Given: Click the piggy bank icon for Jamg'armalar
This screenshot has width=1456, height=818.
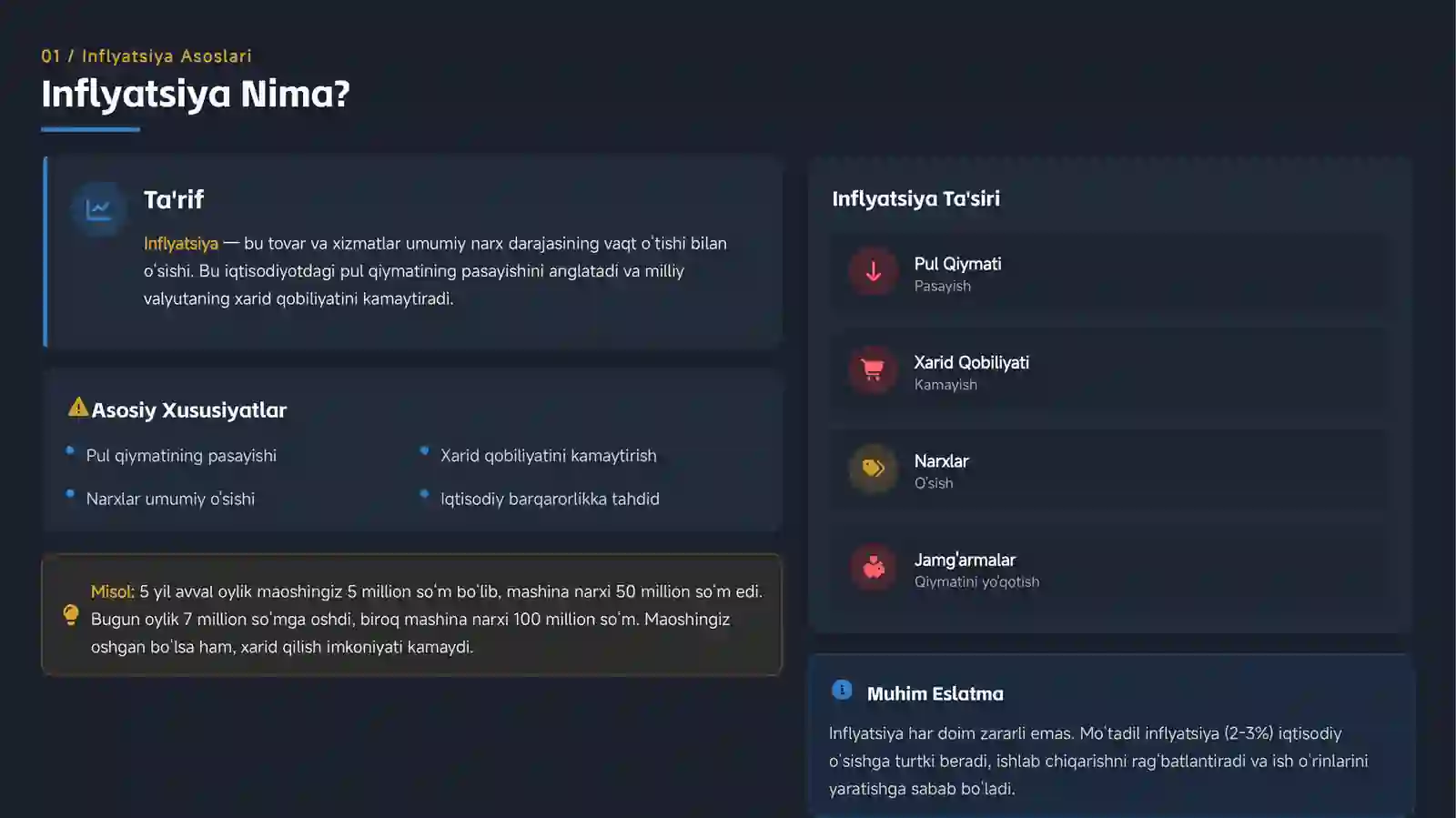Looking at the screenshot, I should 874,567.
